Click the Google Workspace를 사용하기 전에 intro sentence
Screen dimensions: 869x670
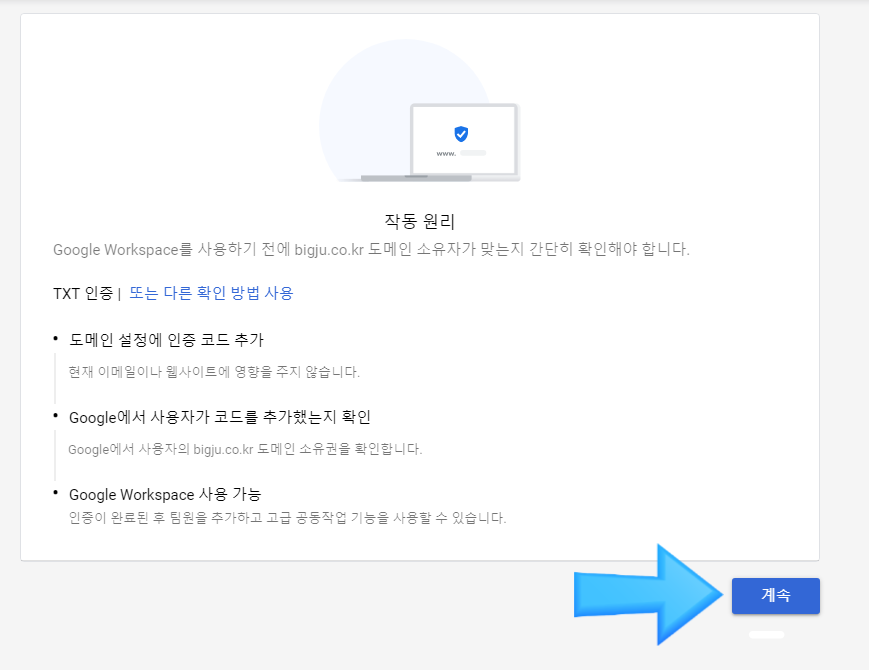[371, 249]
